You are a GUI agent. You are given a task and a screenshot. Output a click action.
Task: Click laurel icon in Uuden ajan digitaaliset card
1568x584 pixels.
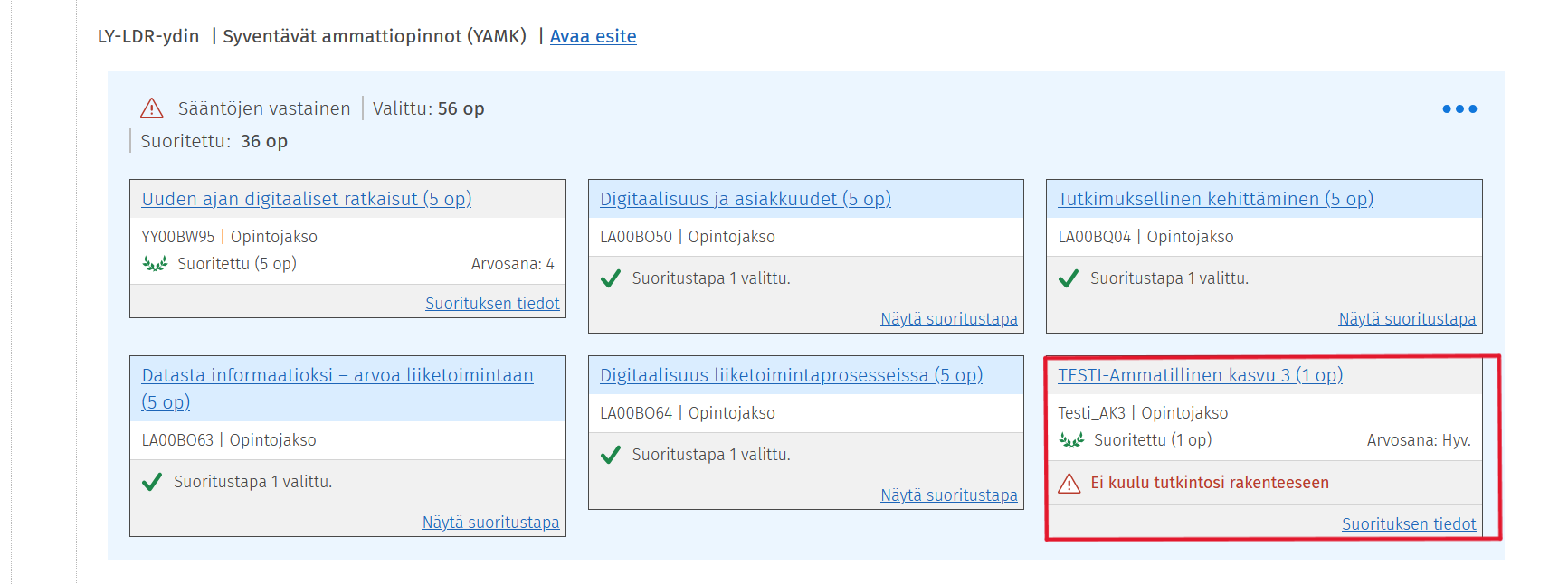pyautogui.click(x=156, y=264)
